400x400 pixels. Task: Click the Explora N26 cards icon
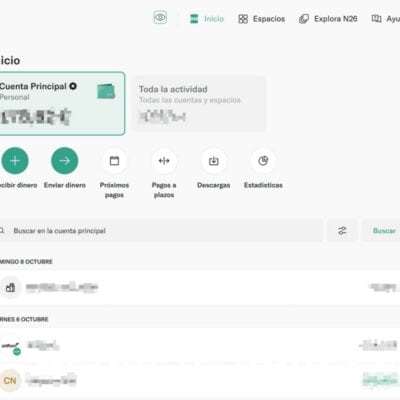click(x=304, y=19)
